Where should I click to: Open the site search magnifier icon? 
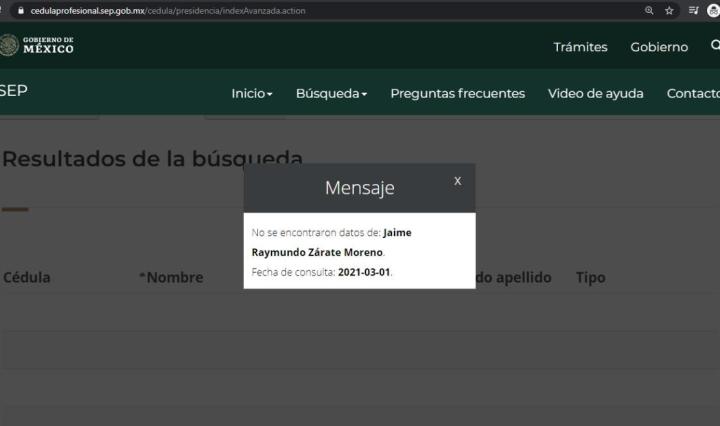714,46
